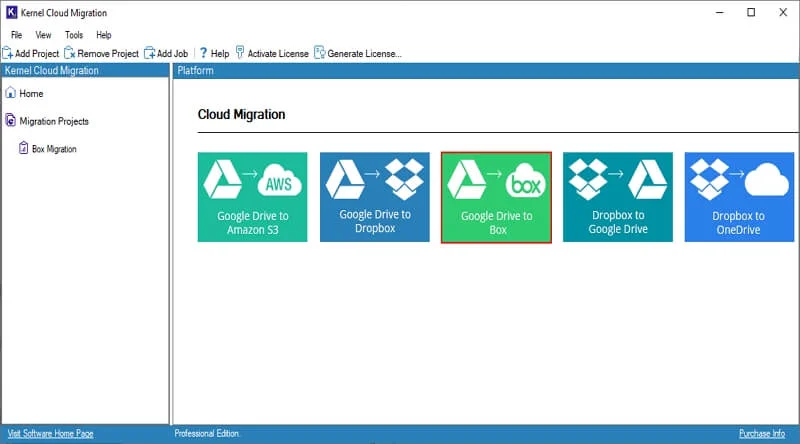The height and width of the screenshot is (444, 800).
Task: Select Migration Projects tree node
Action: tap(54, 121)
